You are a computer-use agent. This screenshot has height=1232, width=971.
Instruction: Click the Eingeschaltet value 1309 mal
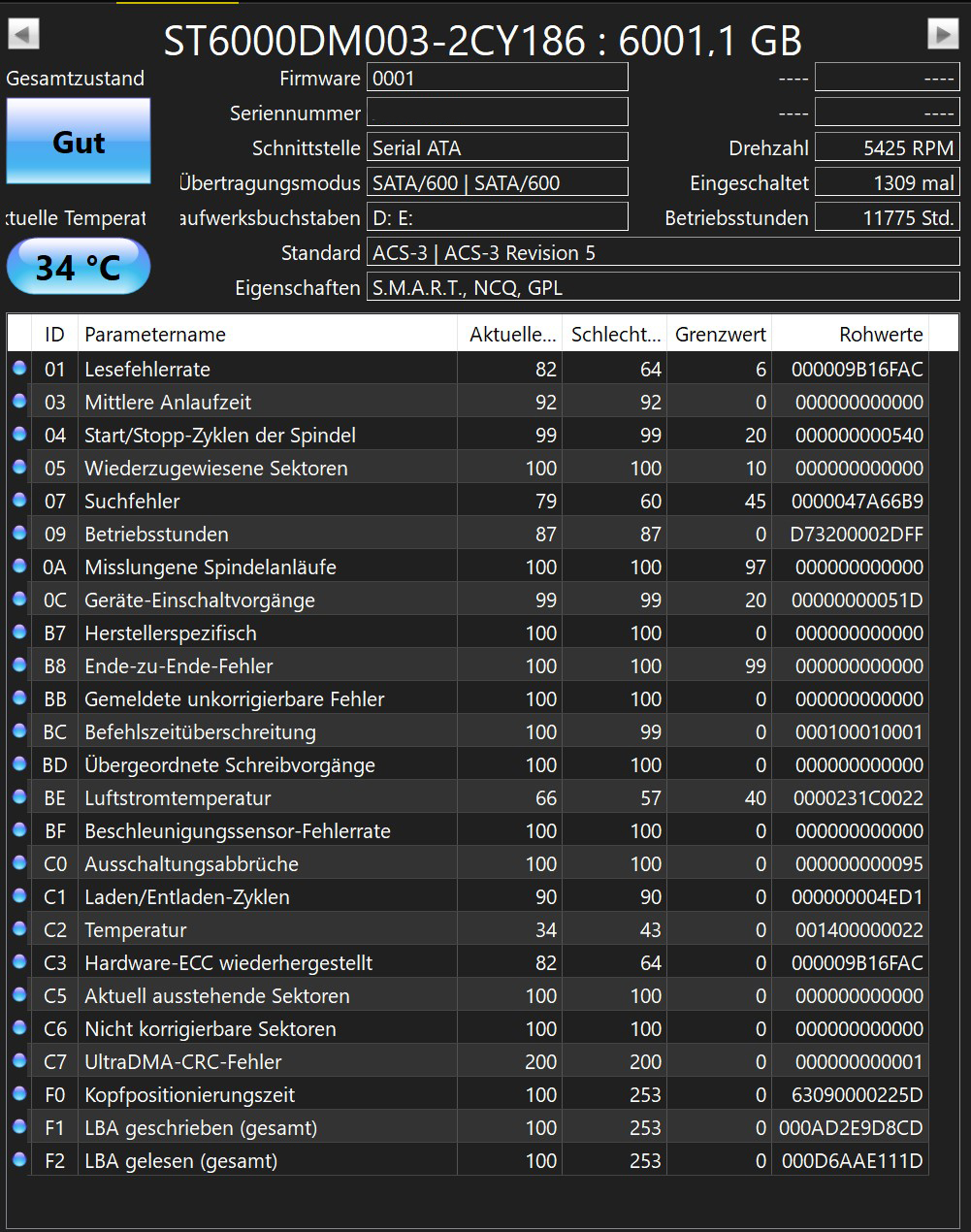coord(888,182)
